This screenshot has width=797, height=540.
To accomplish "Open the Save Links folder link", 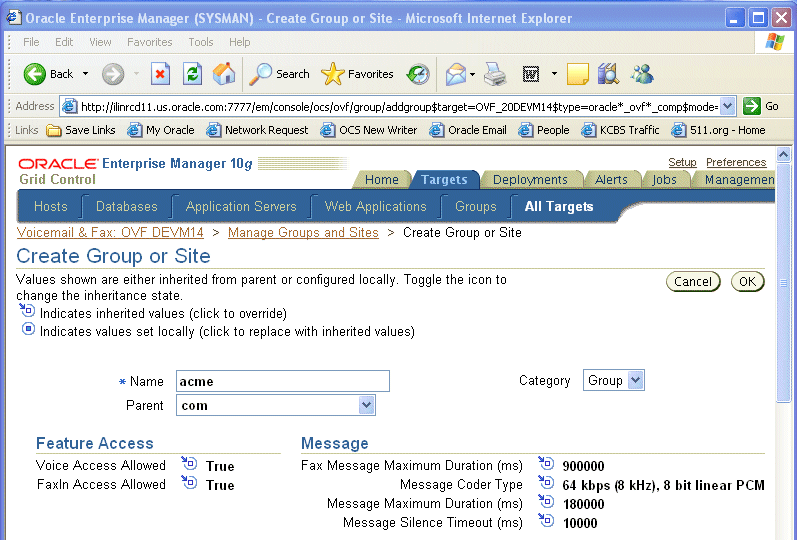I will (x=81, y=130).
